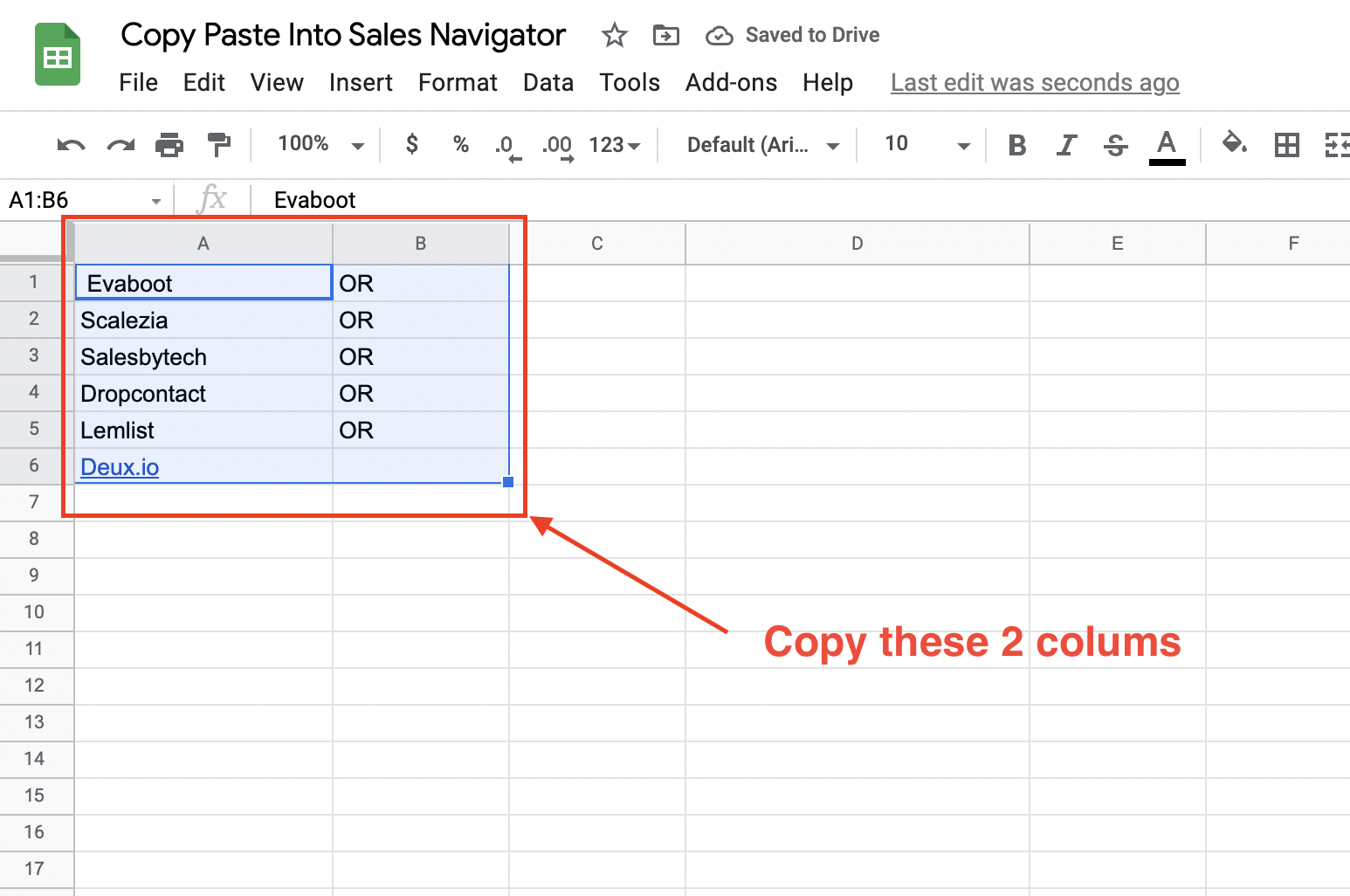Open the Data menu

tap(548, 83)
